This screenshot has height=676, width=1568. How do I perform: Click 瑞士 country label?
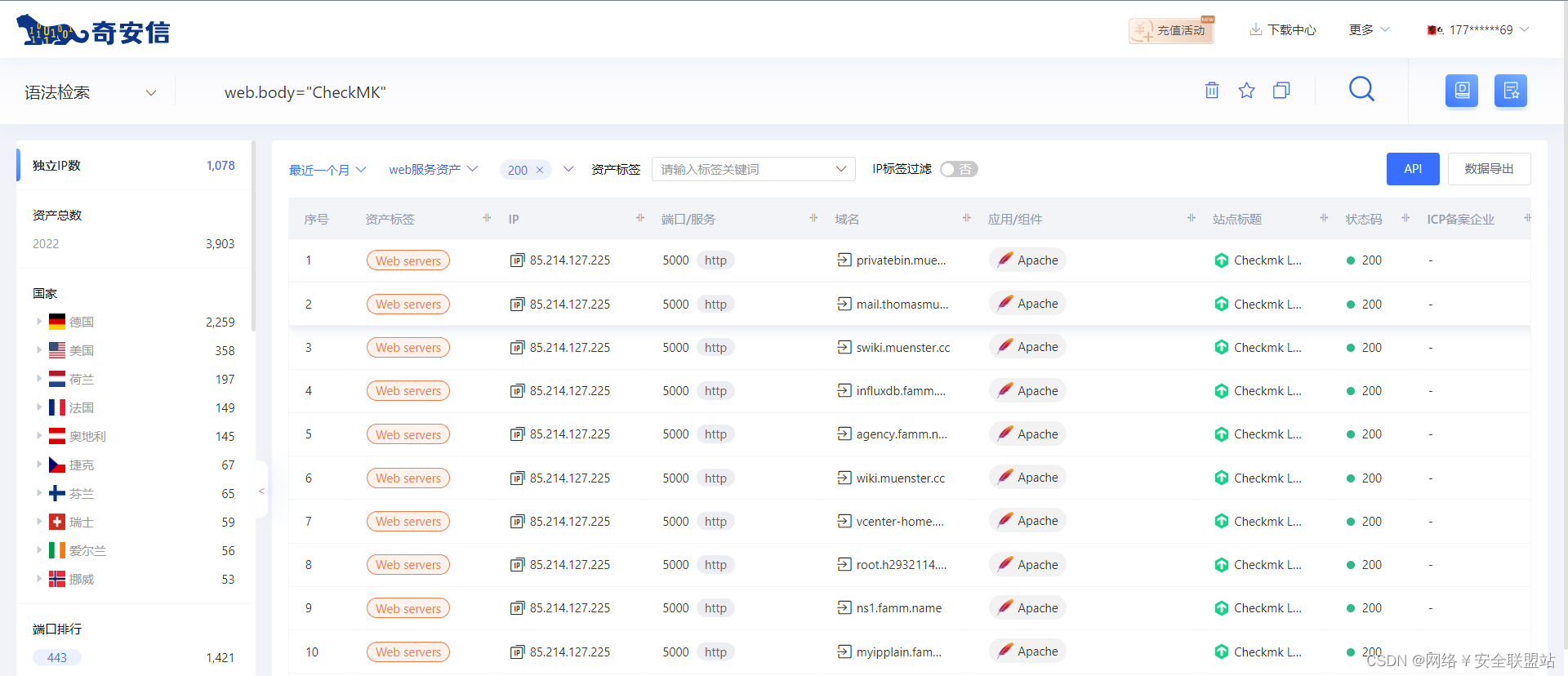point(82,522)
